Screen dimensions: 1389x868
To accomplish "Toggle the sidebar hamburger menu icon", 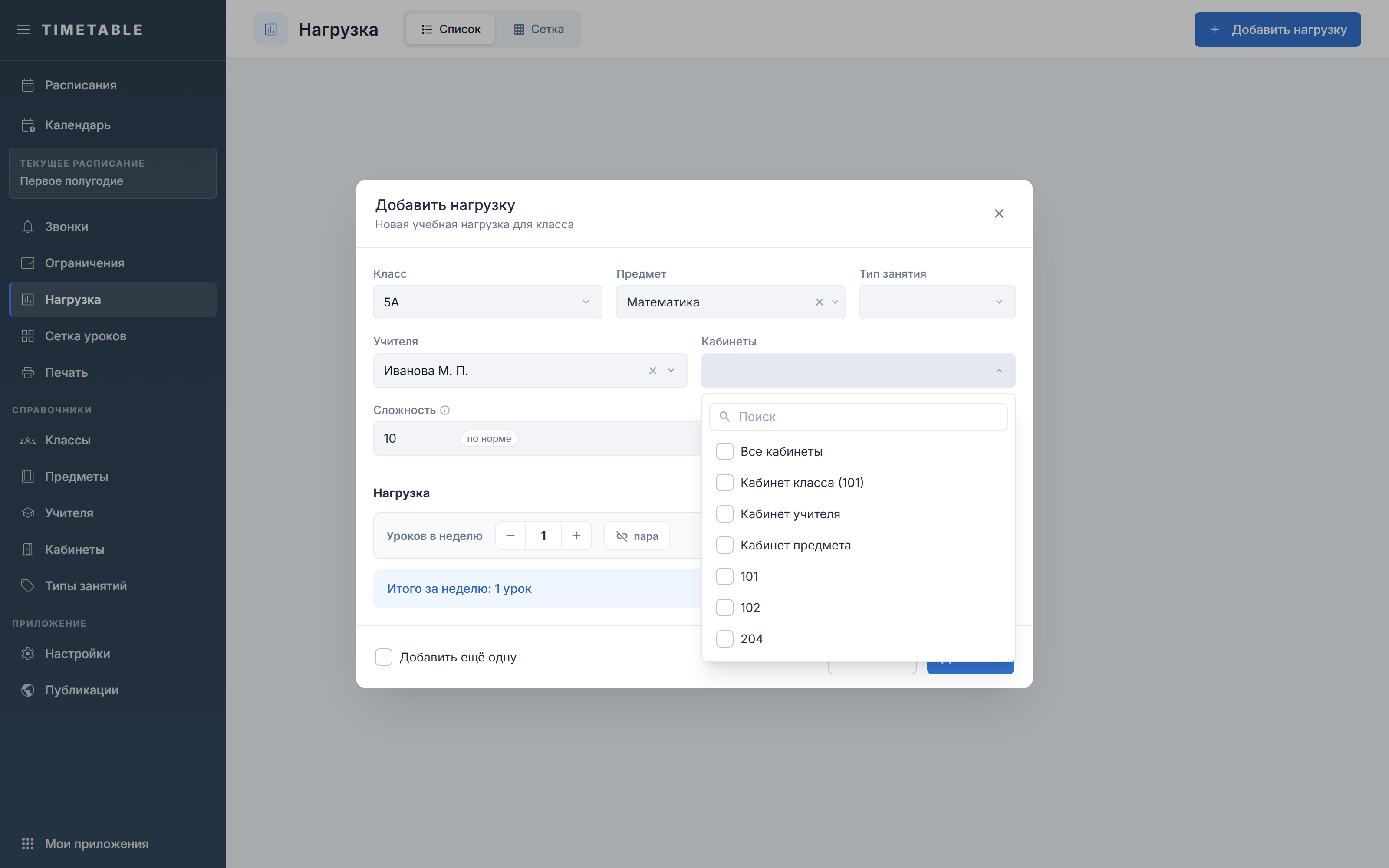I will point(23,29).
